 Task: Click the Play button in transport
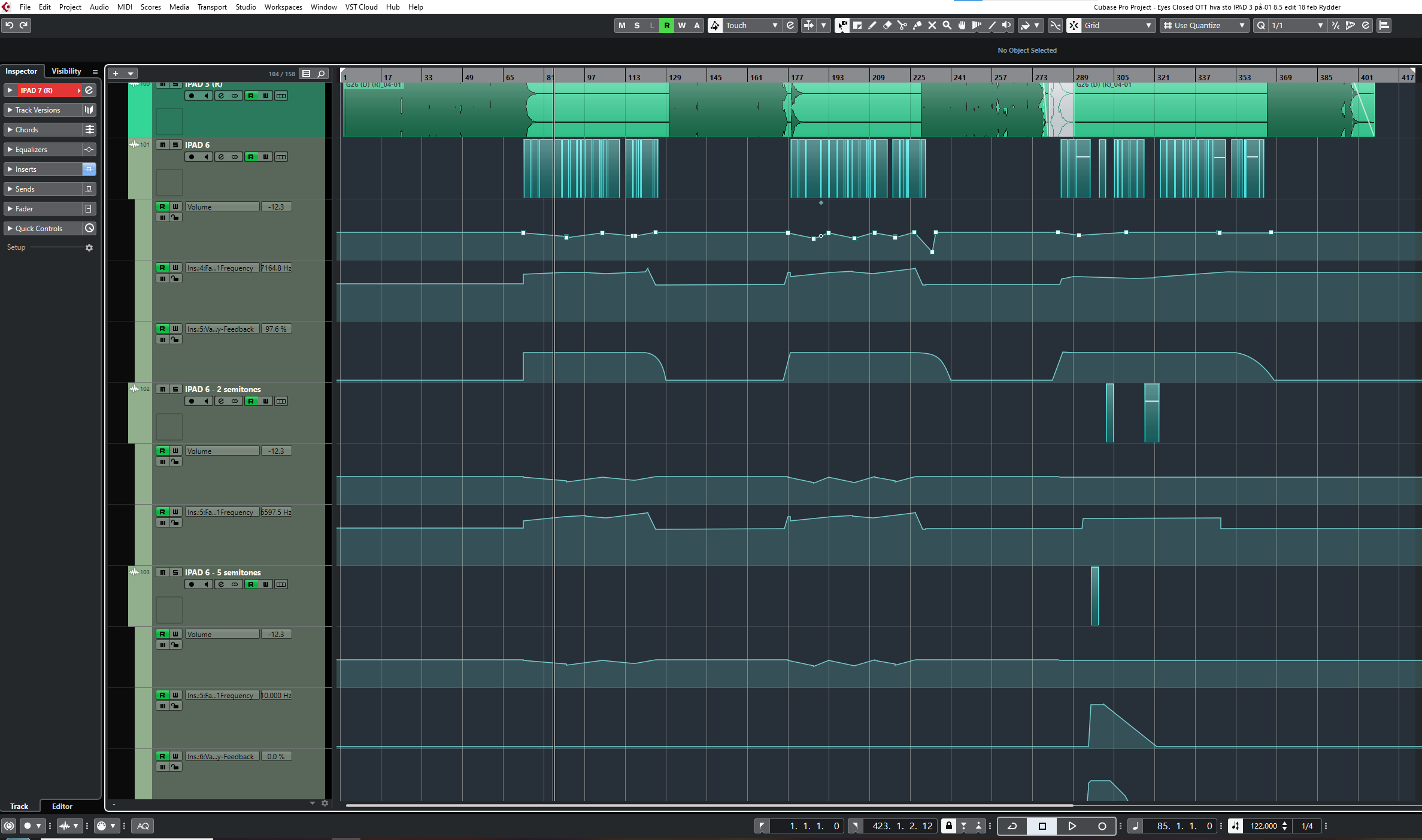(1072, 826)
